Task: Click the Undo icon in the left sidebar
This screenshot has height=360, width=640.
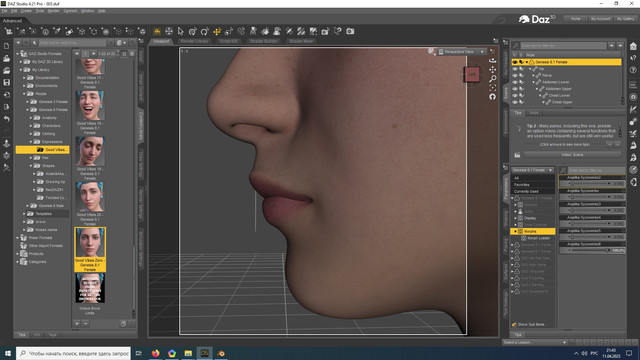Action: point(7,119)
